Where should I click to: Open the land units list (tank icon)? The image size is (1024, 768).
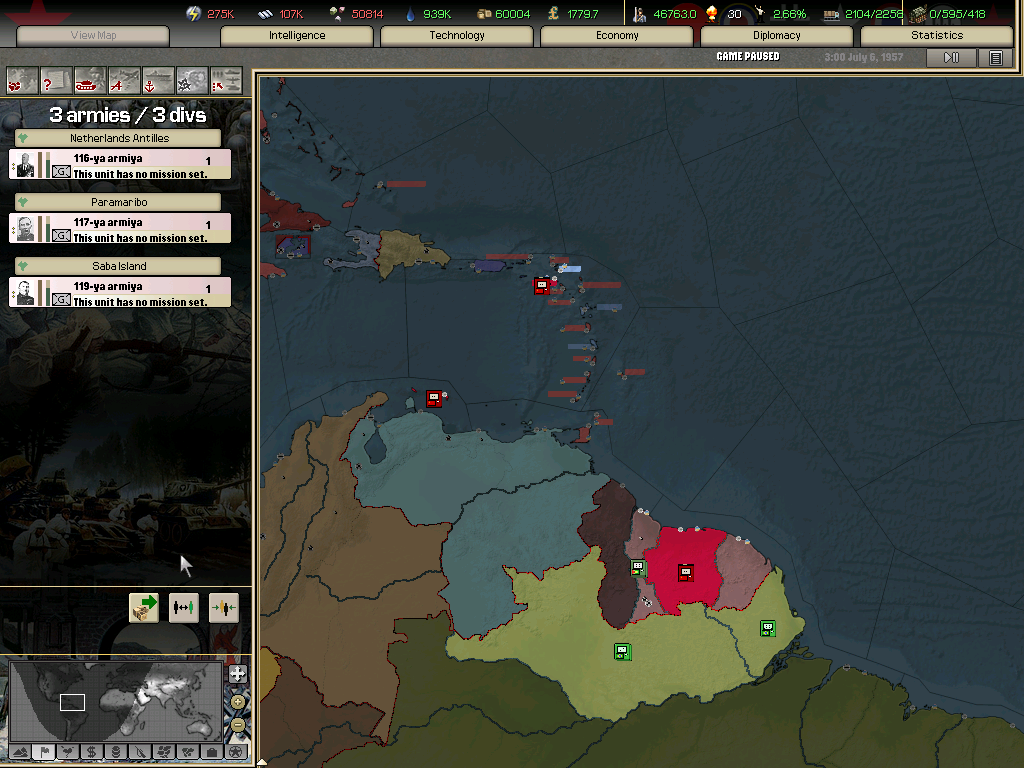(x=90, y=80)
